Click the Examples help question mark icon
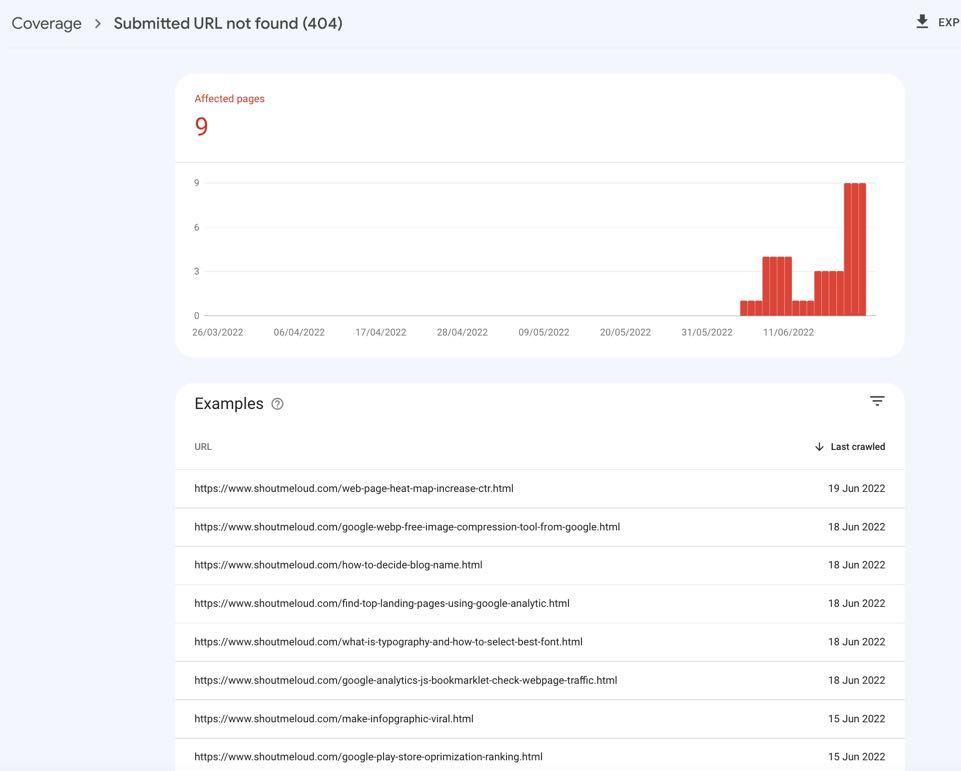This screenshot has width=961, height=771. coord(277,404)
